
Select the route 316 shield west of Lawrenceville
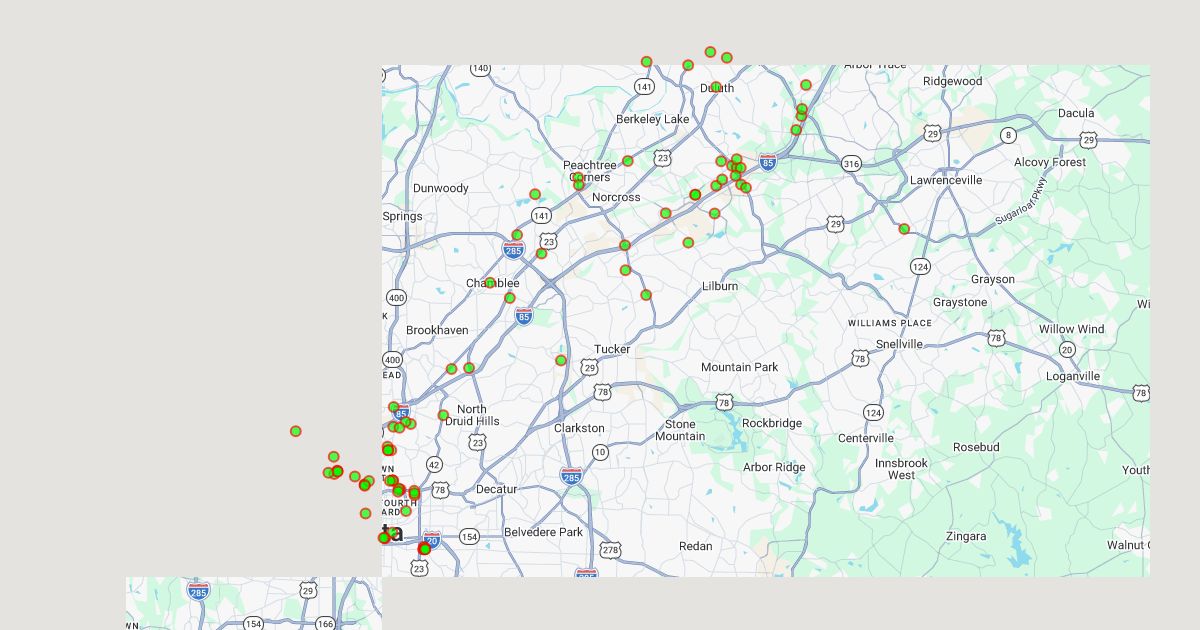[851, 164]
